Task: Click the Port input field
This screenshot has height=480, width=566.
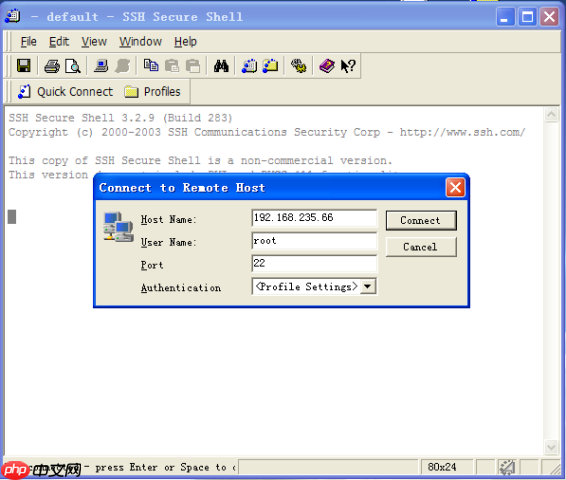Action: pyautogui.click(x=314, y=263)
